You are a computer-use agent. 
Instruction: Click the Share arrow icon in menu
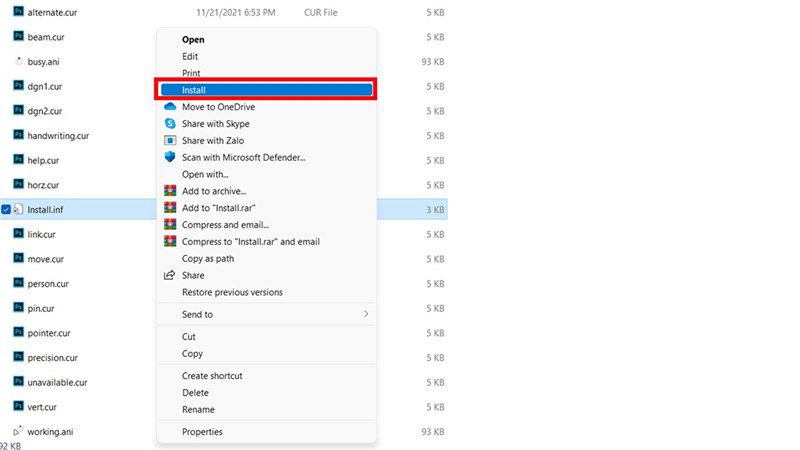point(169,275)
